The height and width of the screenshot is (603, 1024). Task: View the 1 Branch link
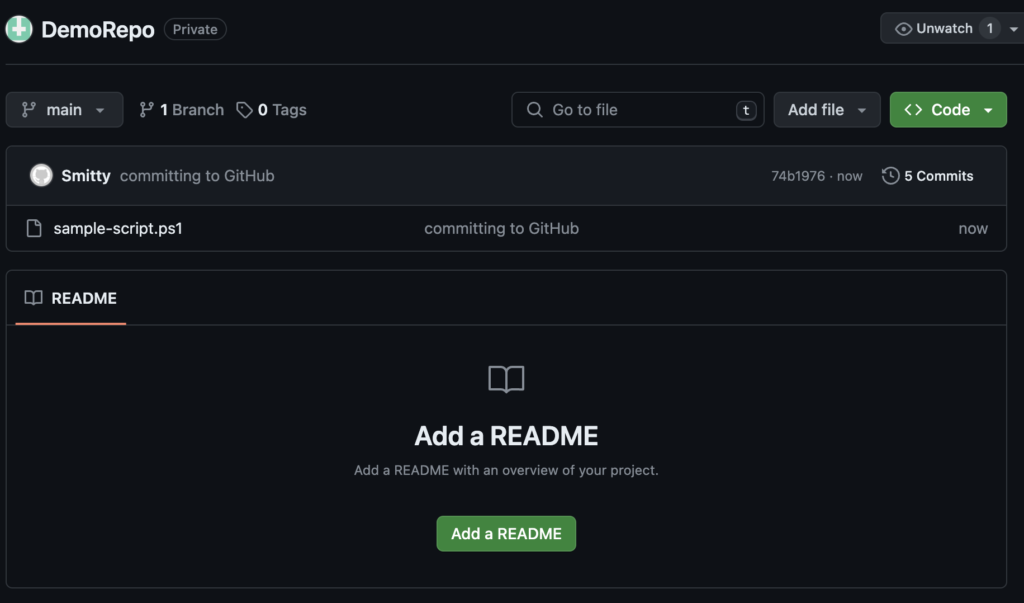[182, 110]
